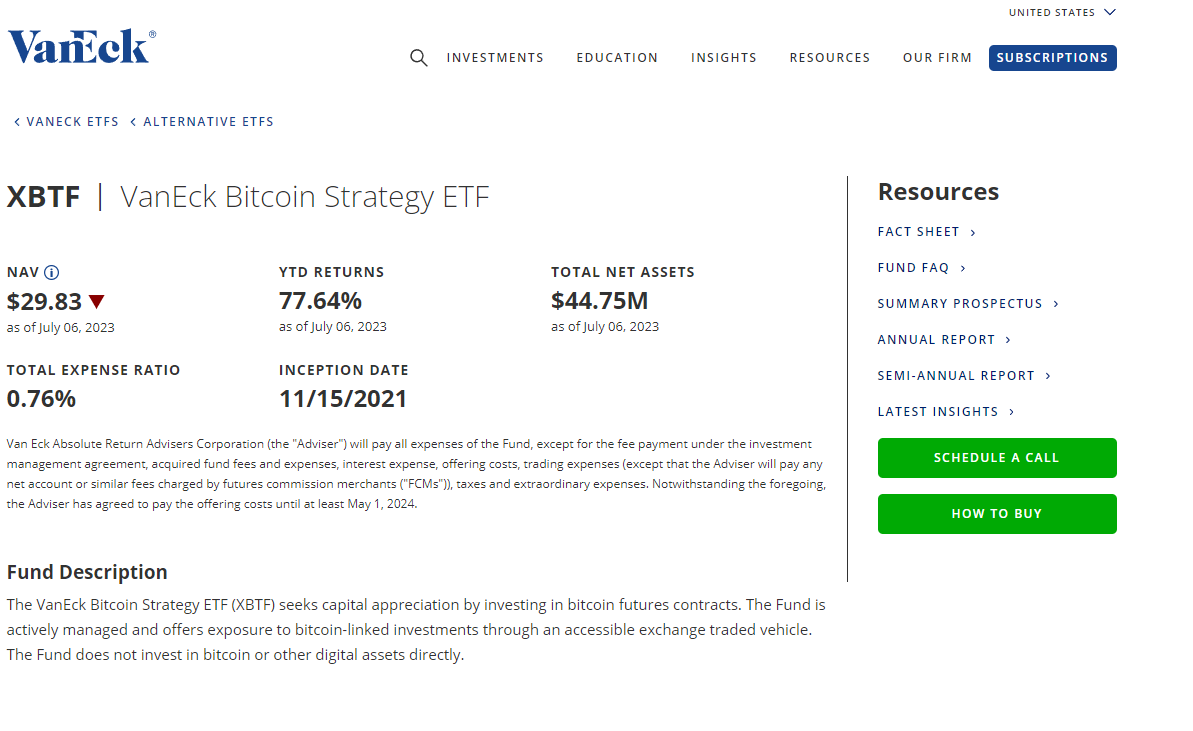Click the How to Buy button
This screenshot has width=1193, height=731.
[x=996, y=514]
